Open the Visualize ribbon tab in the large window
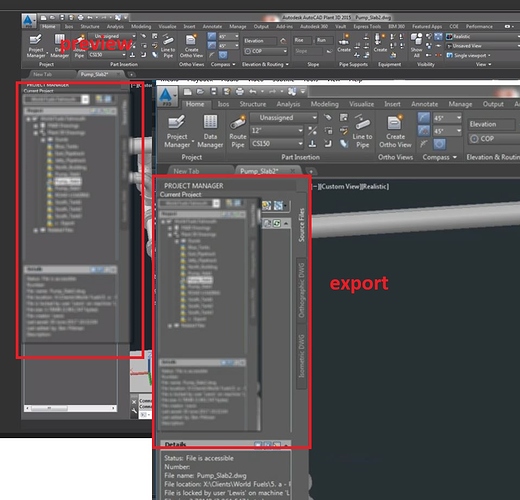Screen dimensions: 520x500 [361, 104]
